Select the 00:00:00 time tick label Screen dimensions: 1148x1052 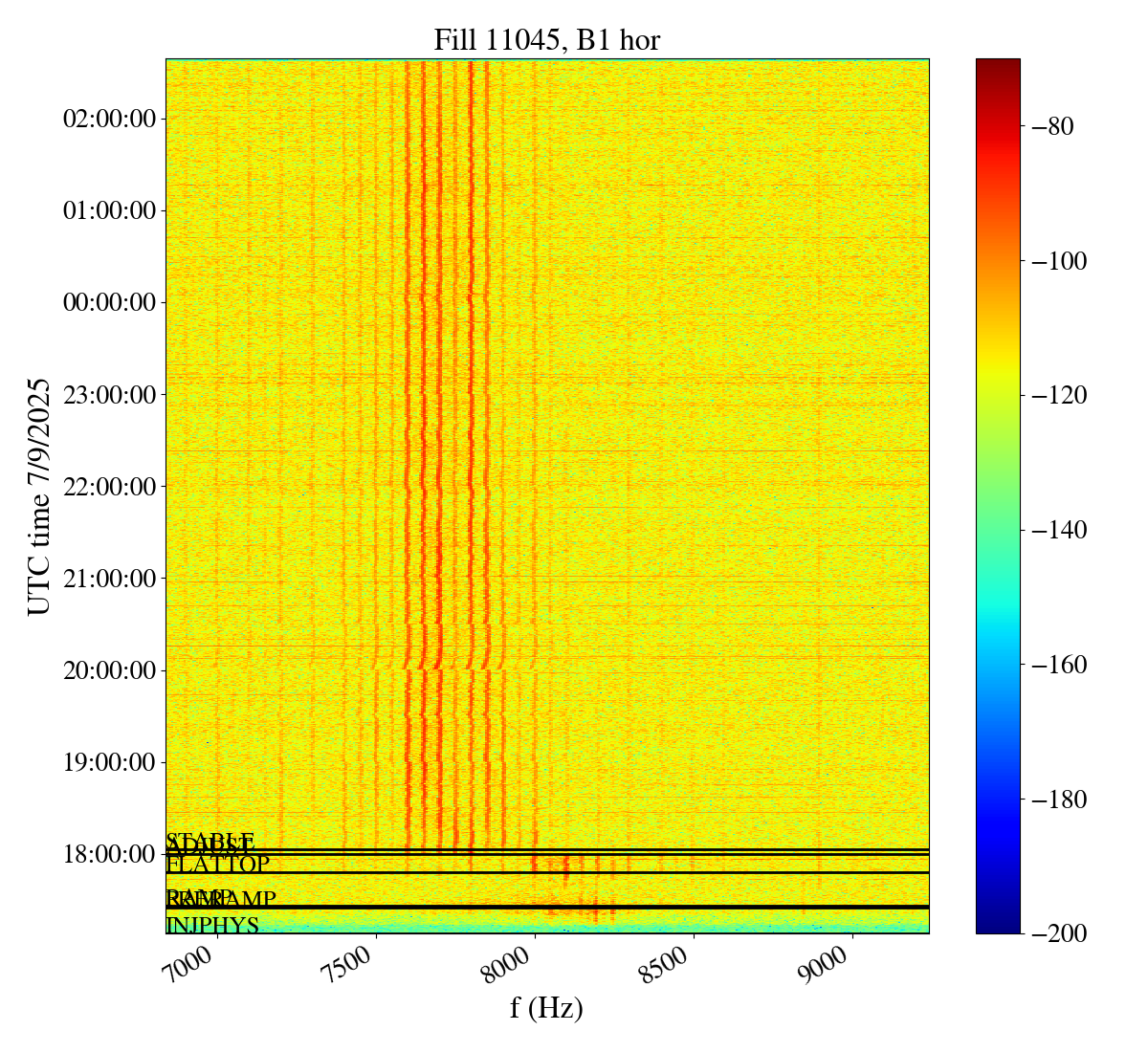click(x=109, y=302)
